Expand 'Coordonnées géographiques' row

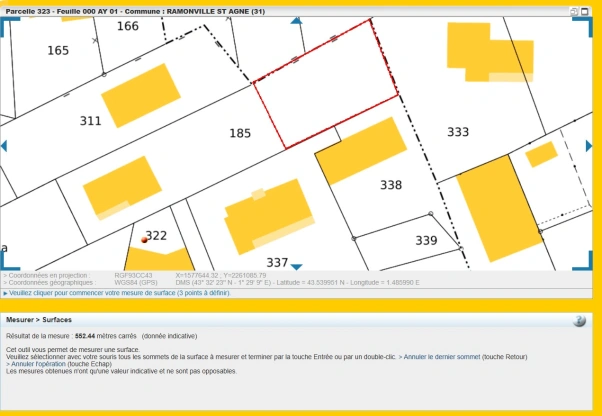[x=50, y=282]
